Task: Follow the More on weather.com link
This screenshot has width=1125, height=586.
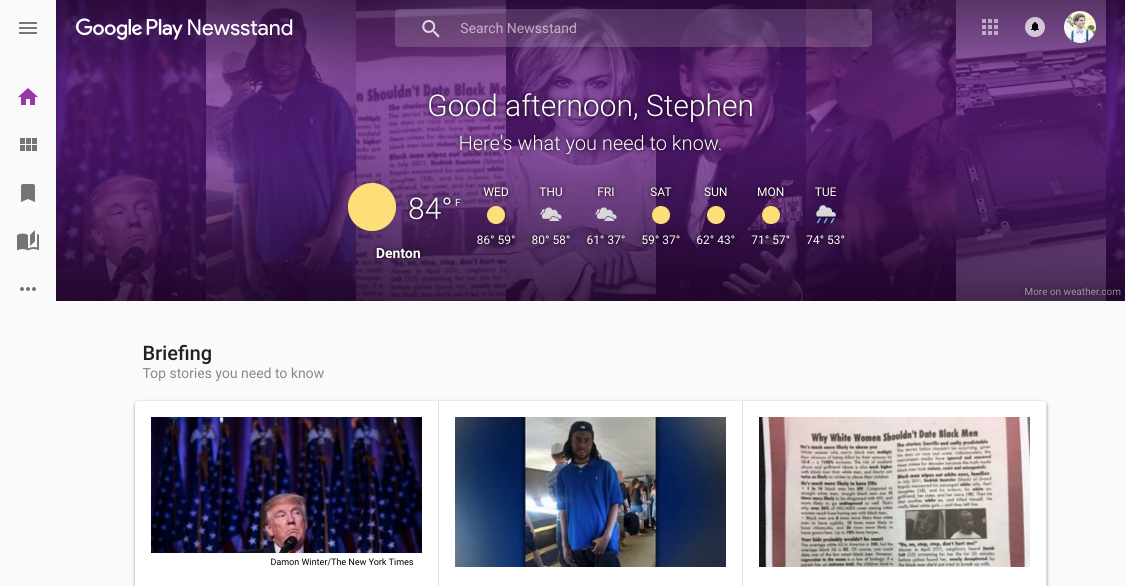Action: 1073,292
